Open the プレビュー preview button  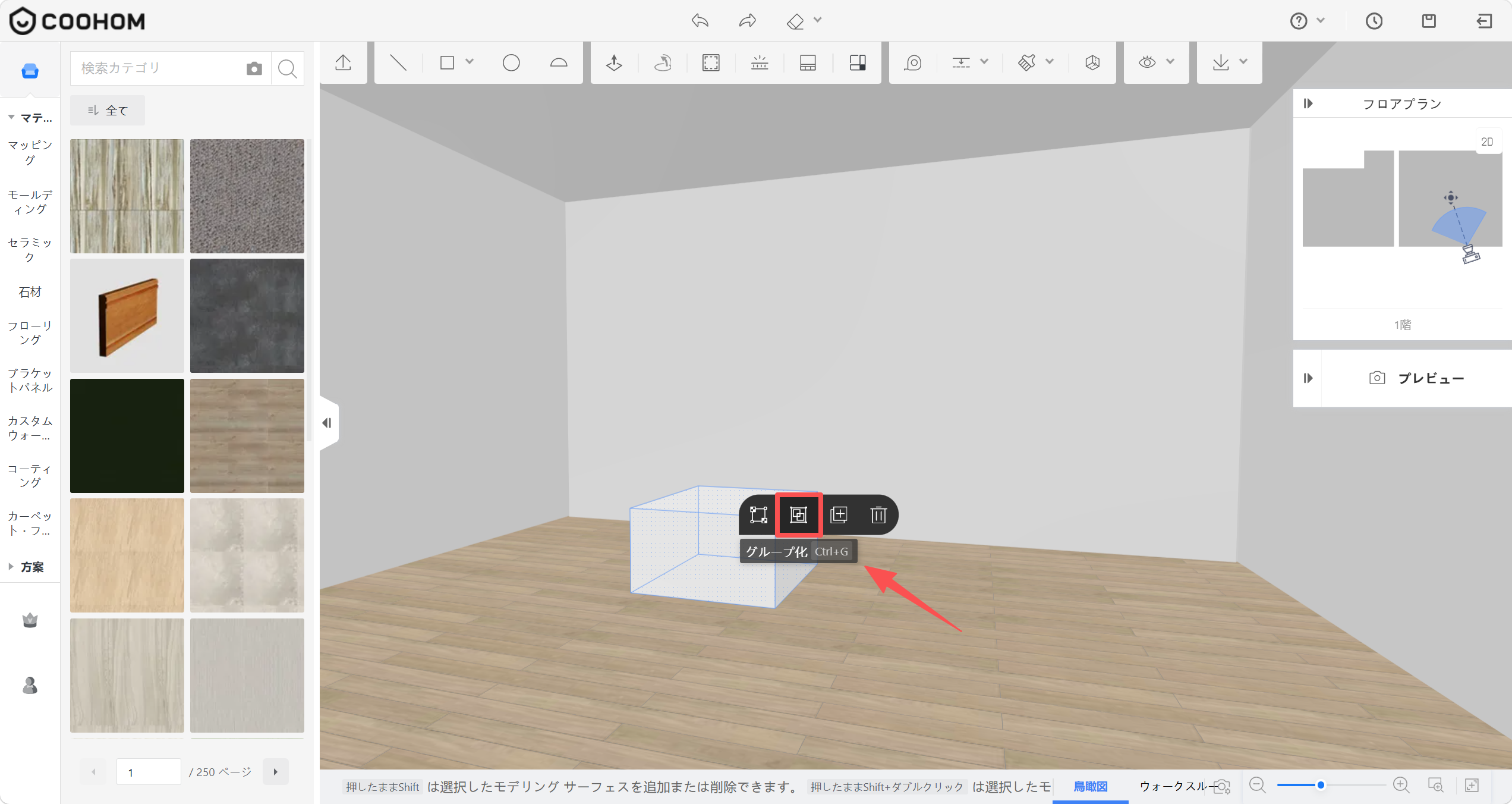click(x=1417, y=378)
